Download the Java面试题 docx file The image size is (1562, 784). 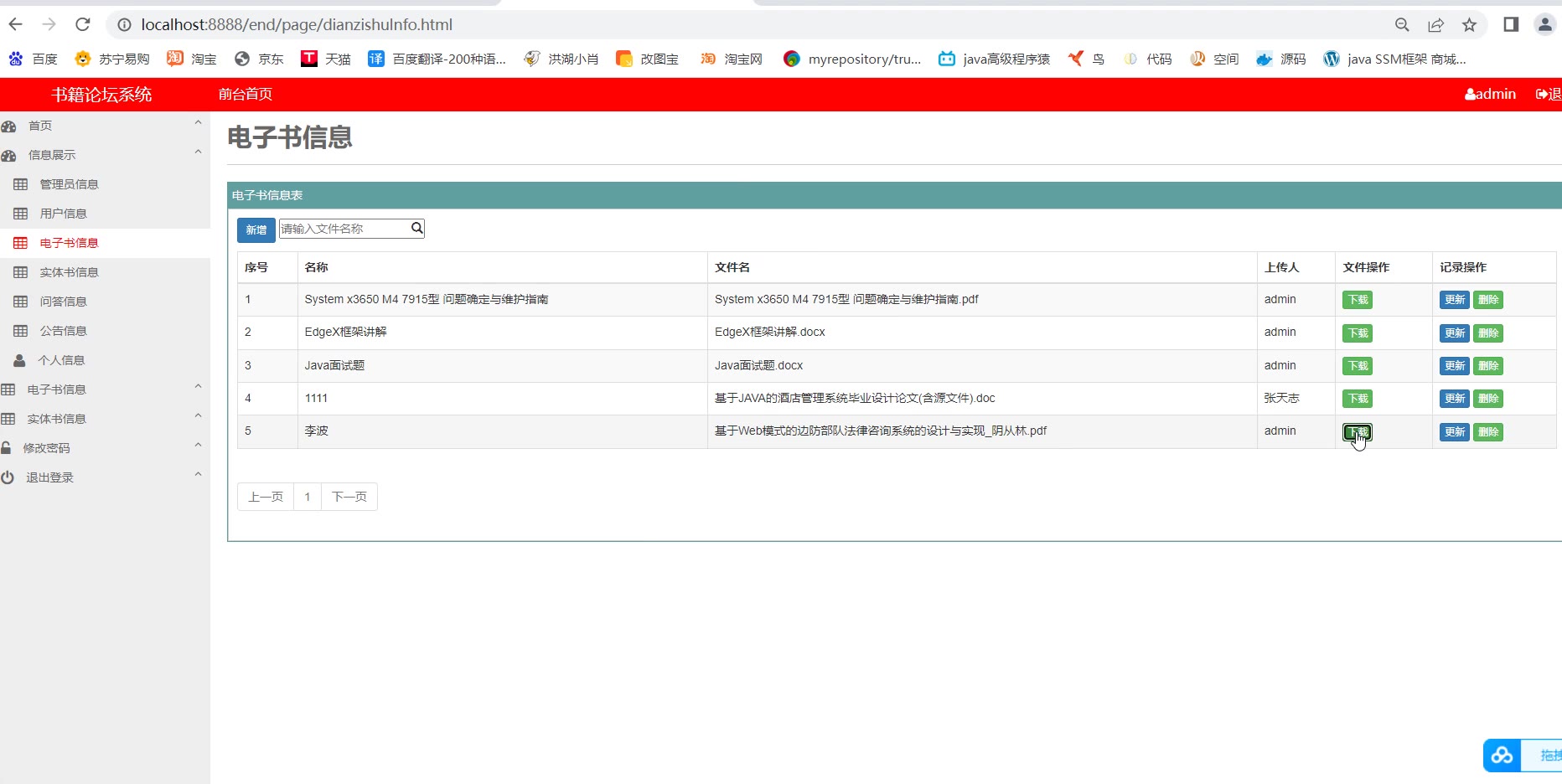tap(1358, 366)
